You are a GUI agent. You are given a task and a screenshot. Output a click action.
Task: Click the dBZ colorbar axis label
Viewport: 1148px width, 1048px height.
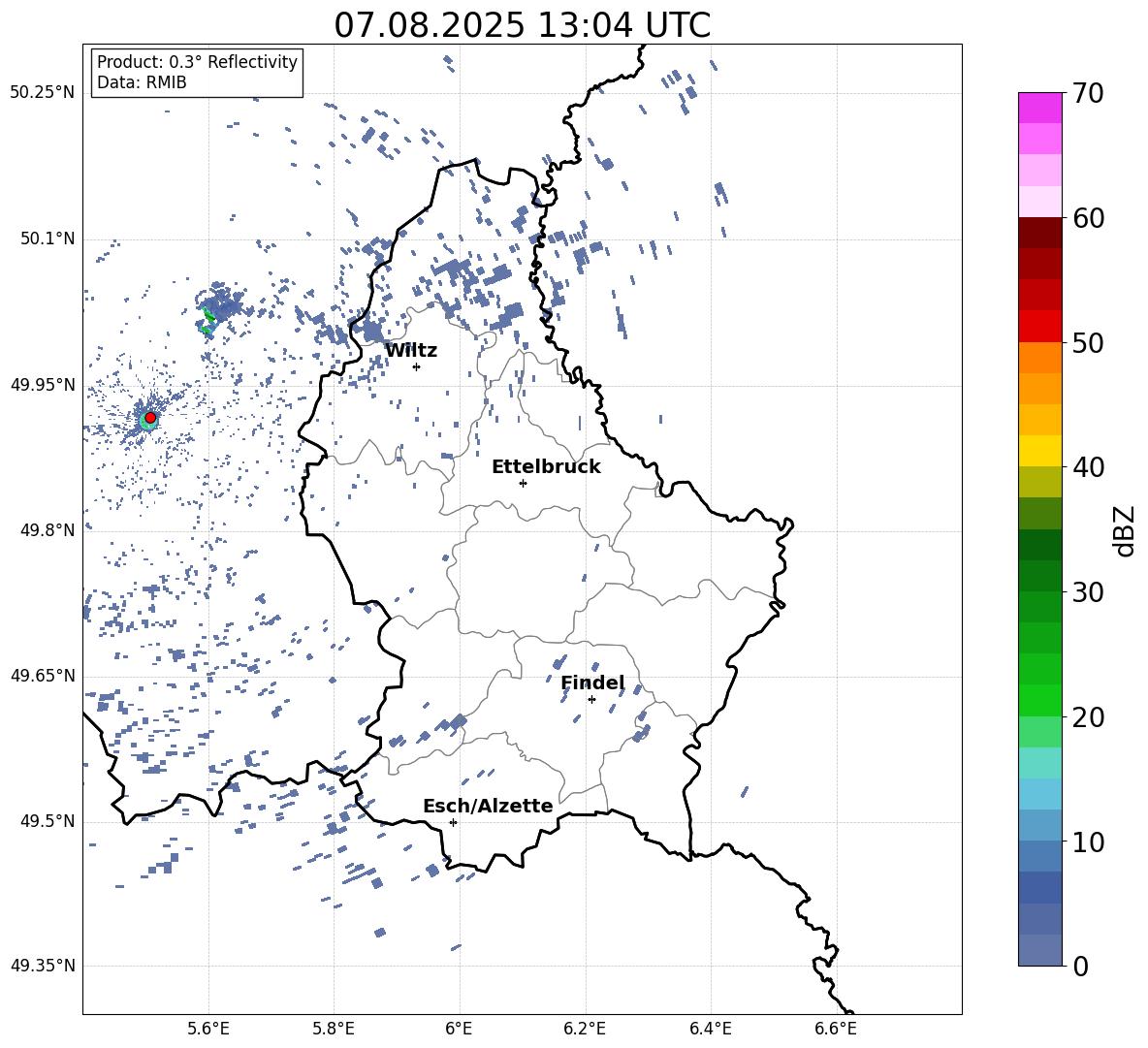(1126, 530)
